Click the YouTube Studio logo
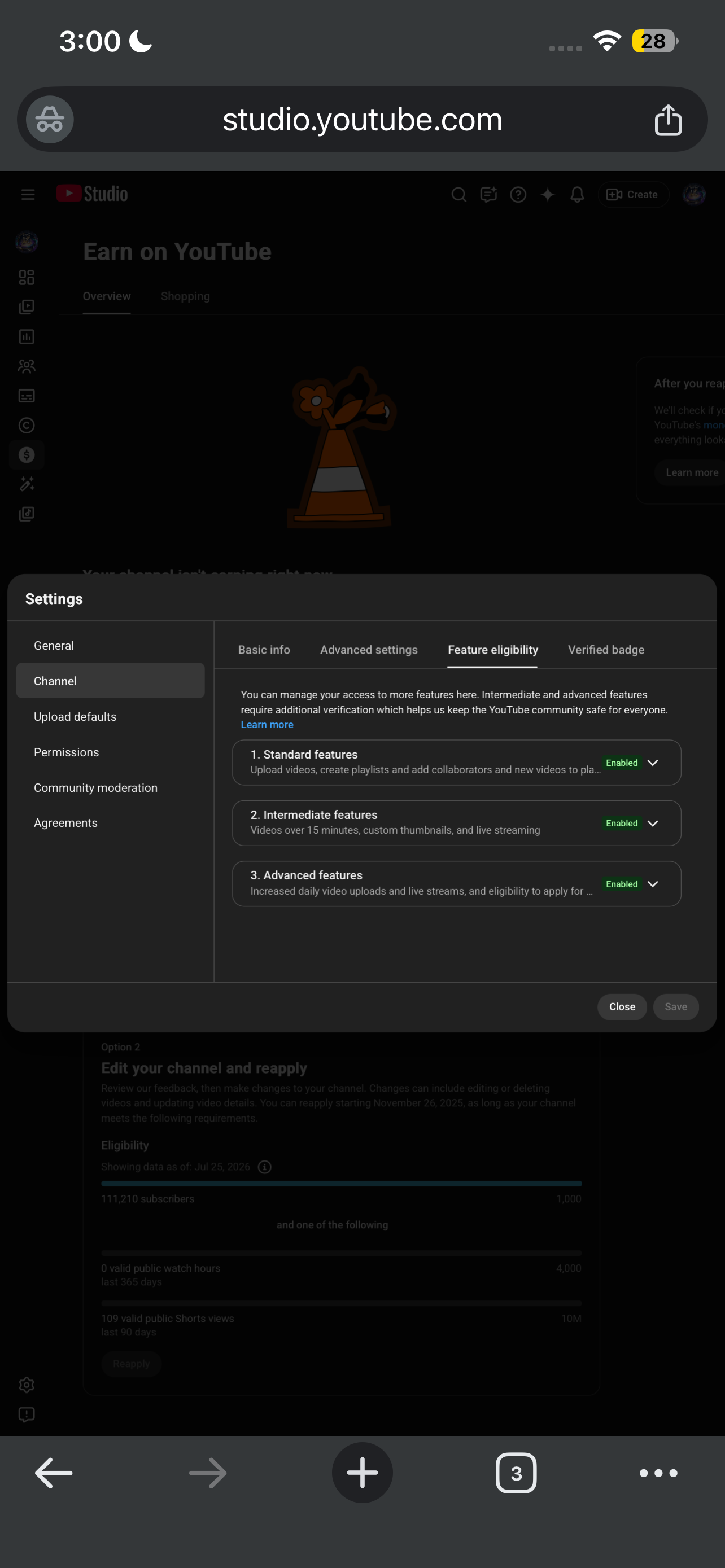This screenshot has width=725, height=1568. [x=92, y=194]
